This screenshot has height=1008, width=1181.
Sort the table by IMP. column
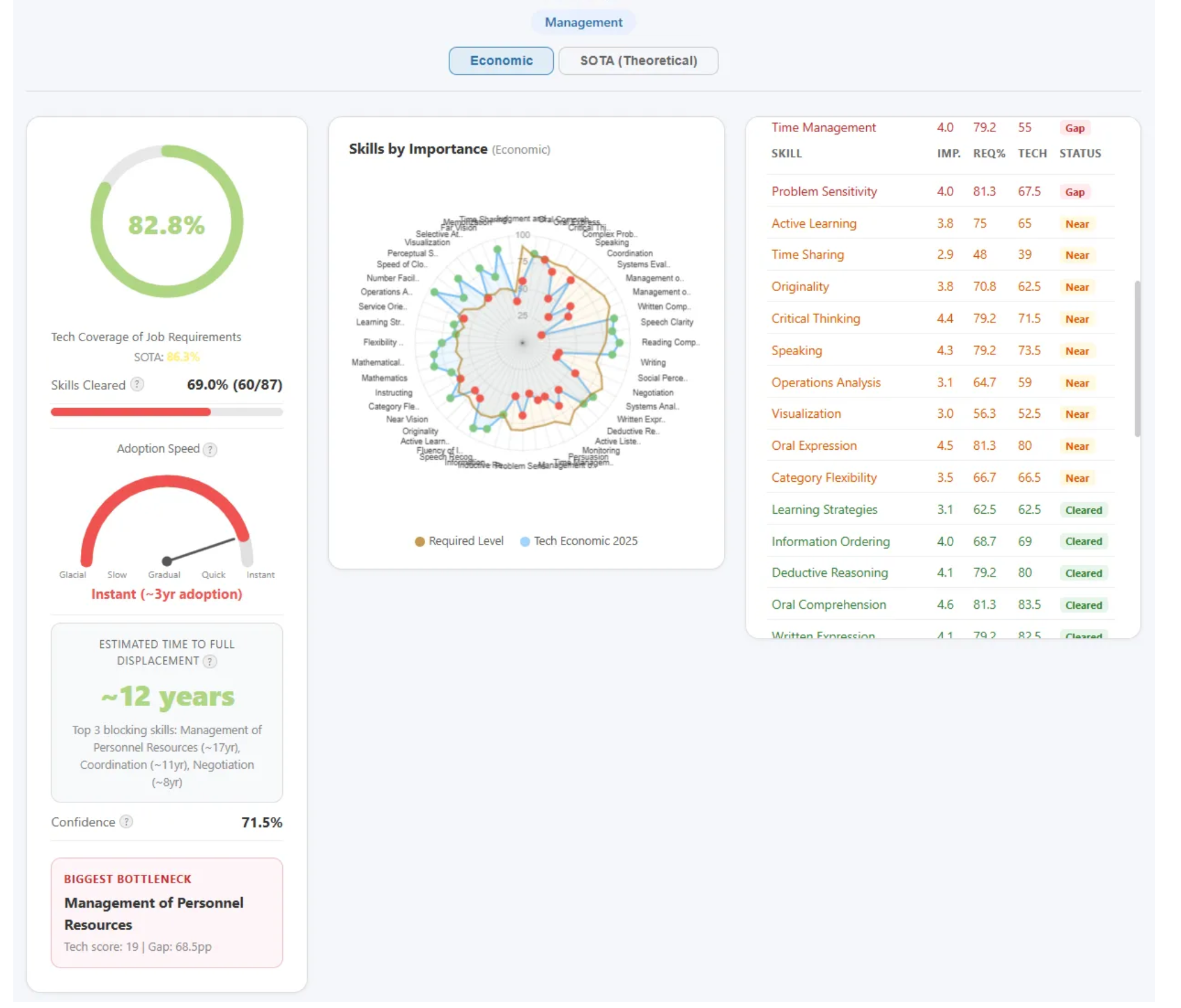tap(948, 153)
